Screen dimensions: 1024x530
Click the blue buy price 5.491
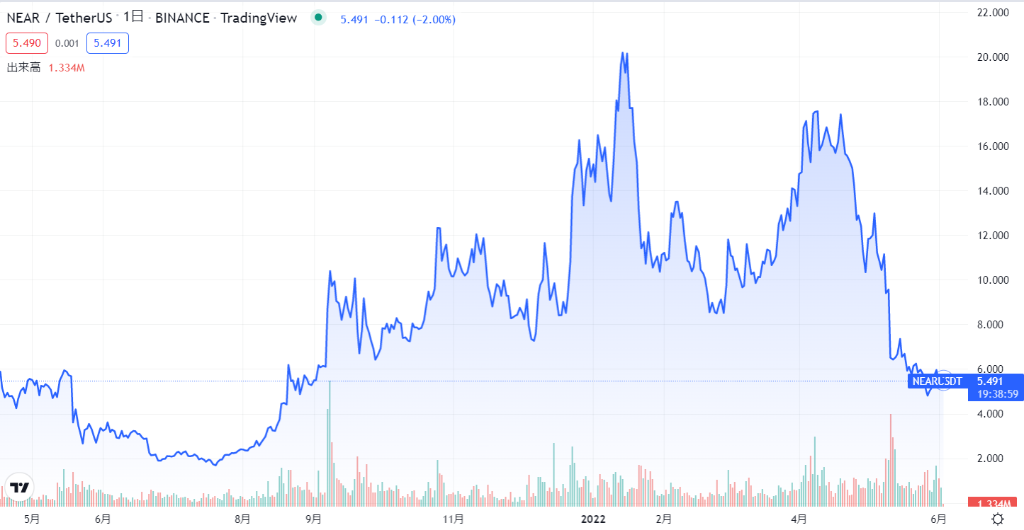click(x=107, y=44)
